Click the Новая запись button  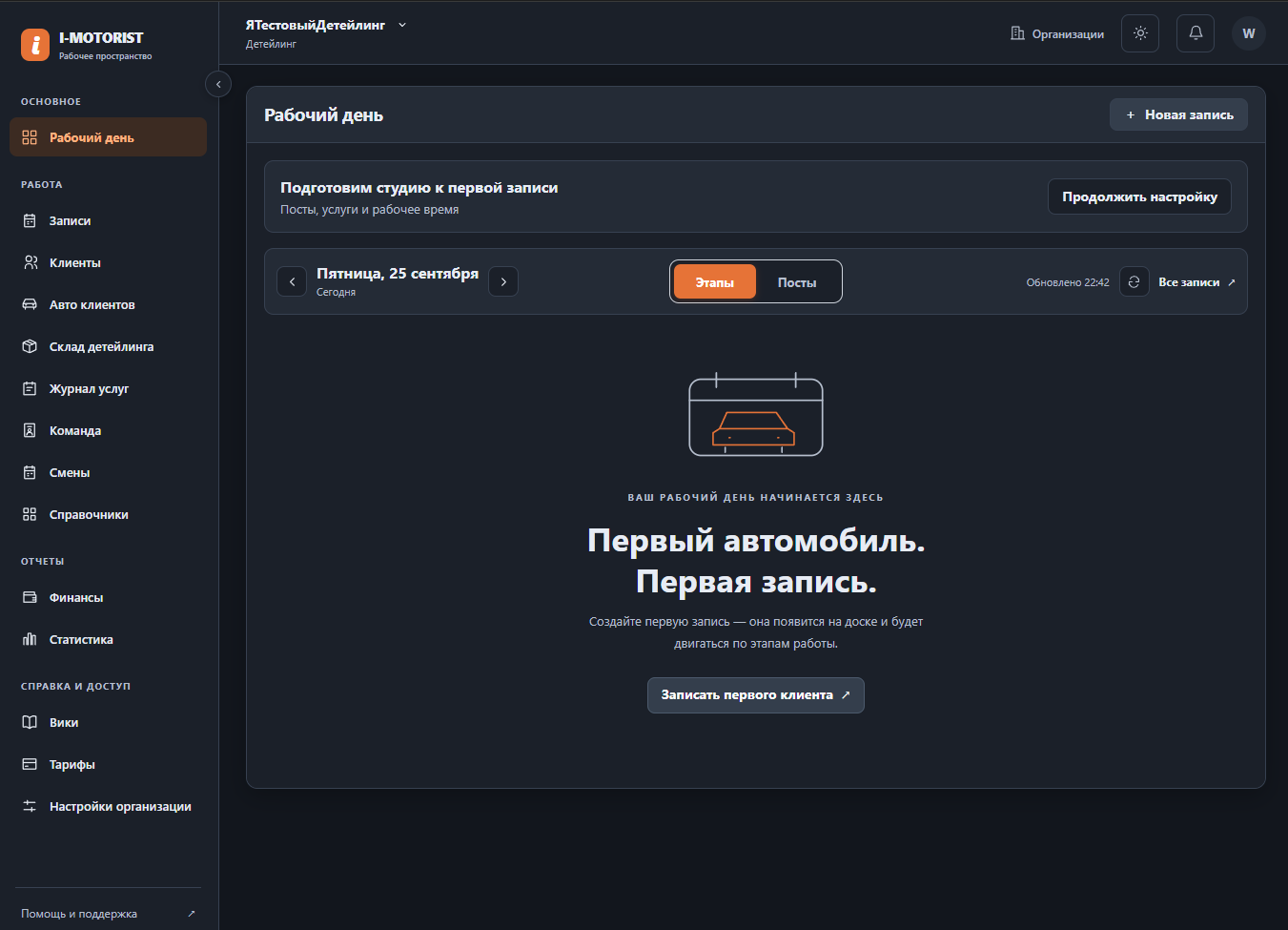point(1178,115)
